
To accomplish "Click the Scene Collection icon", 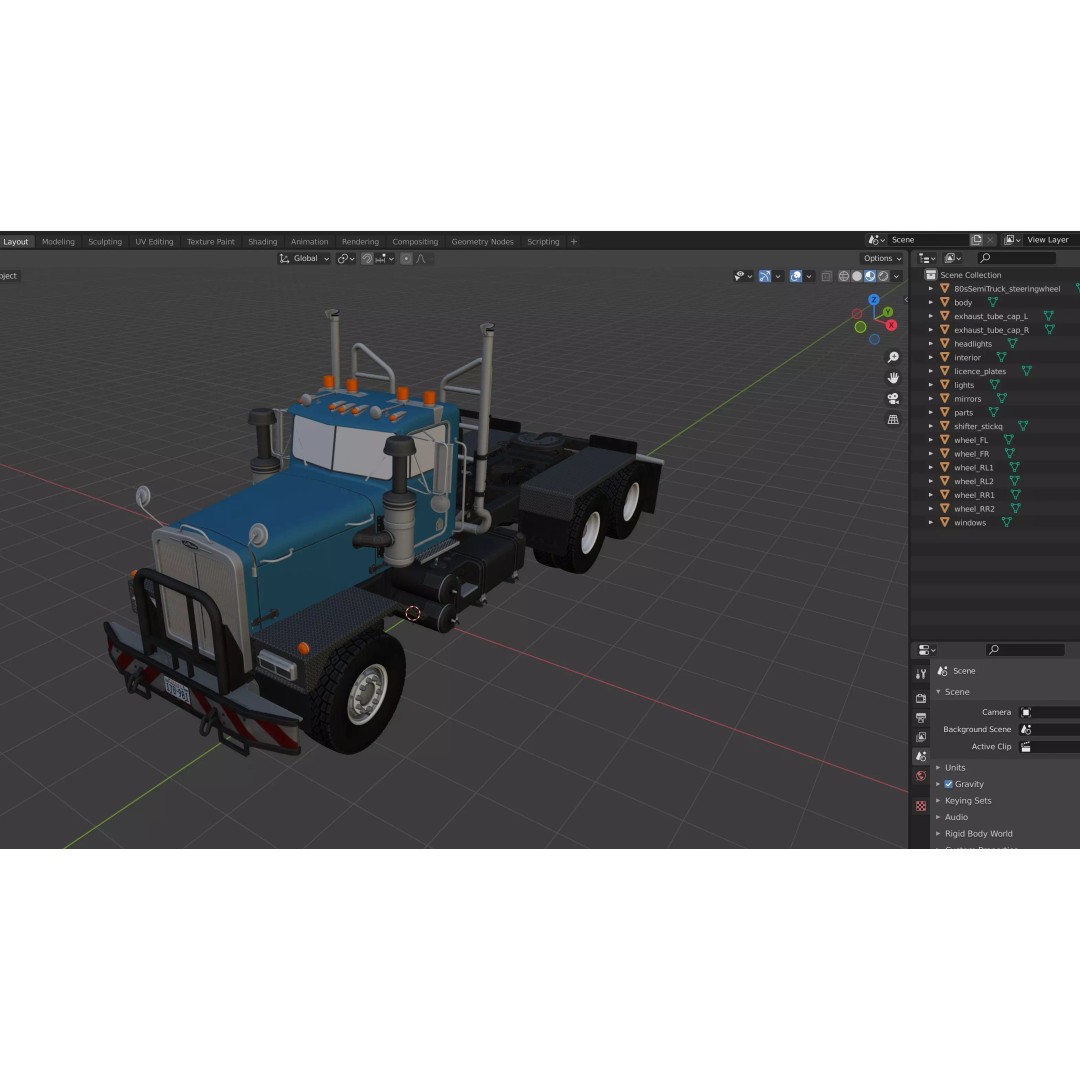I will point(931,274).
